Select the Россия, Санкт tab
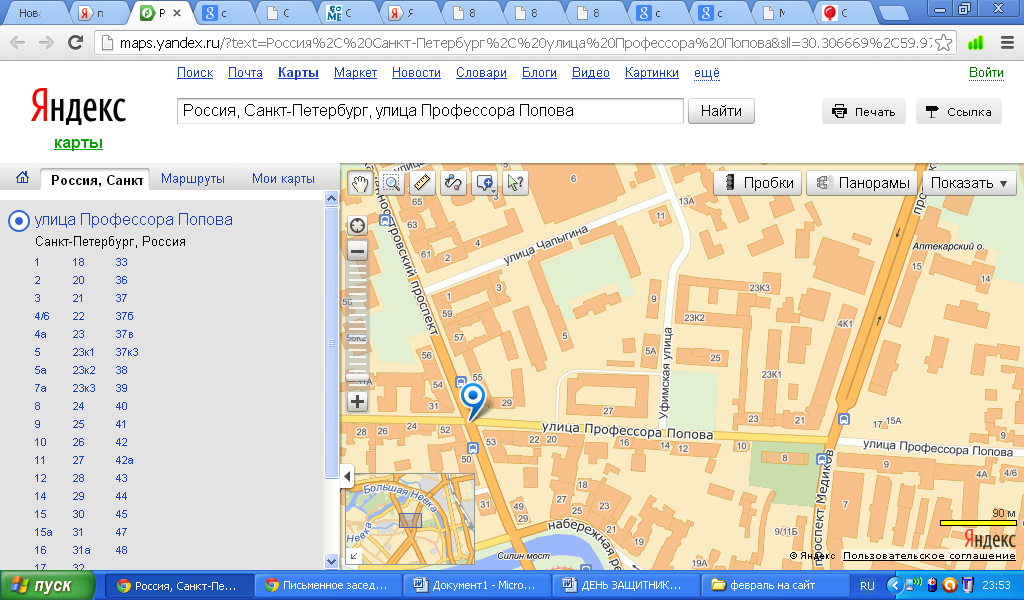The height and width of the screenshot is (600, 1024). pos(95,180)
